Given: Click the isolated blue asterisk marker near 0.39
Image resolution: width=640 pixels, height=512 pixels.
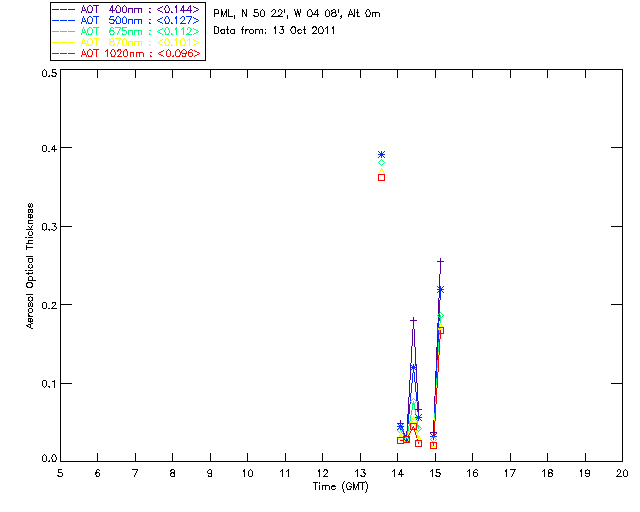Looking at the screenshot, I should (381, 155).
